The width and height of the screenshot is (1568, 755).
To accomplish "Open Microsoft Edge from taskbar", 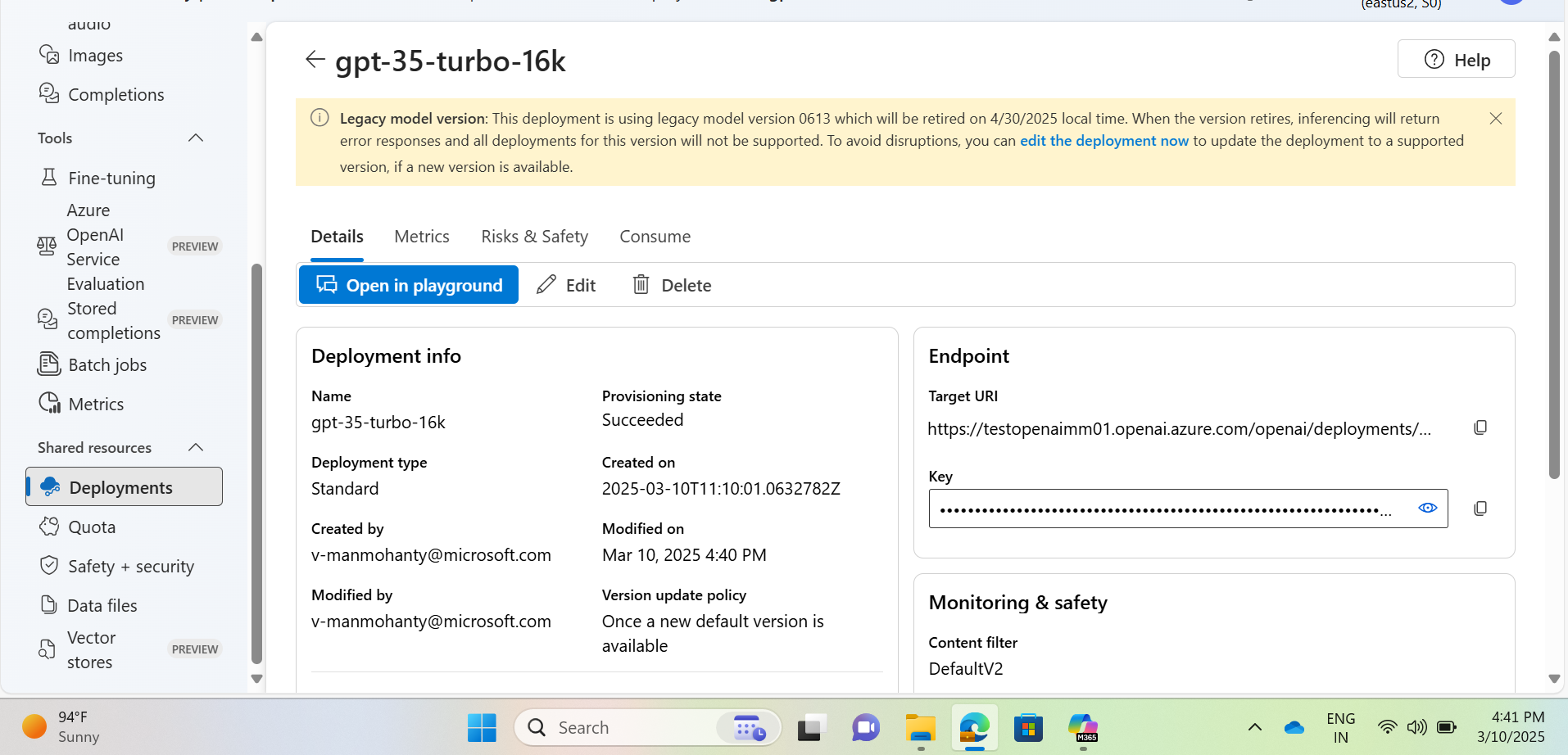I will 974,727.
